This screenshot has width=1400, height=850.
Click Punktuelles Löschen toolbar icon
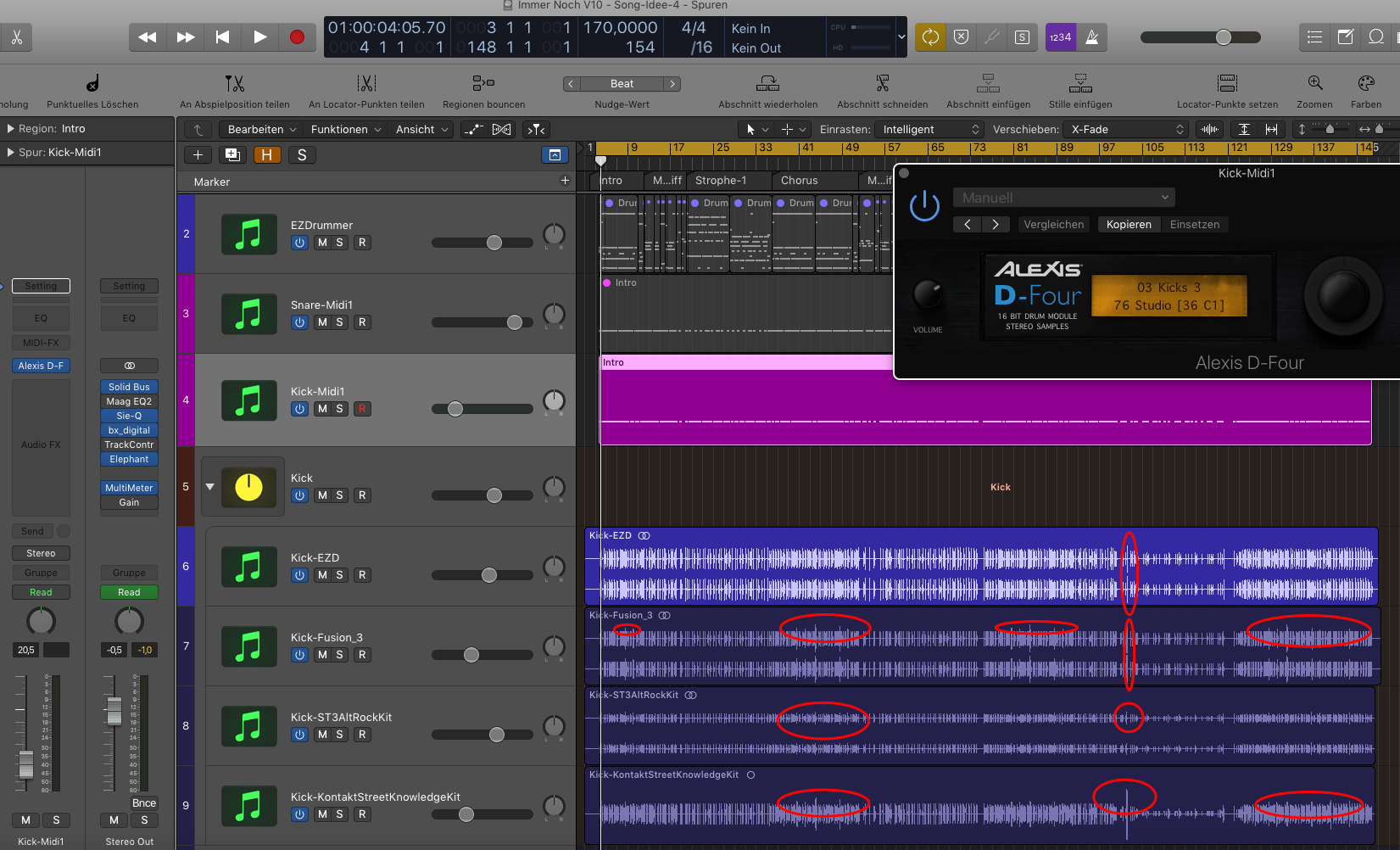coord(92,83)
